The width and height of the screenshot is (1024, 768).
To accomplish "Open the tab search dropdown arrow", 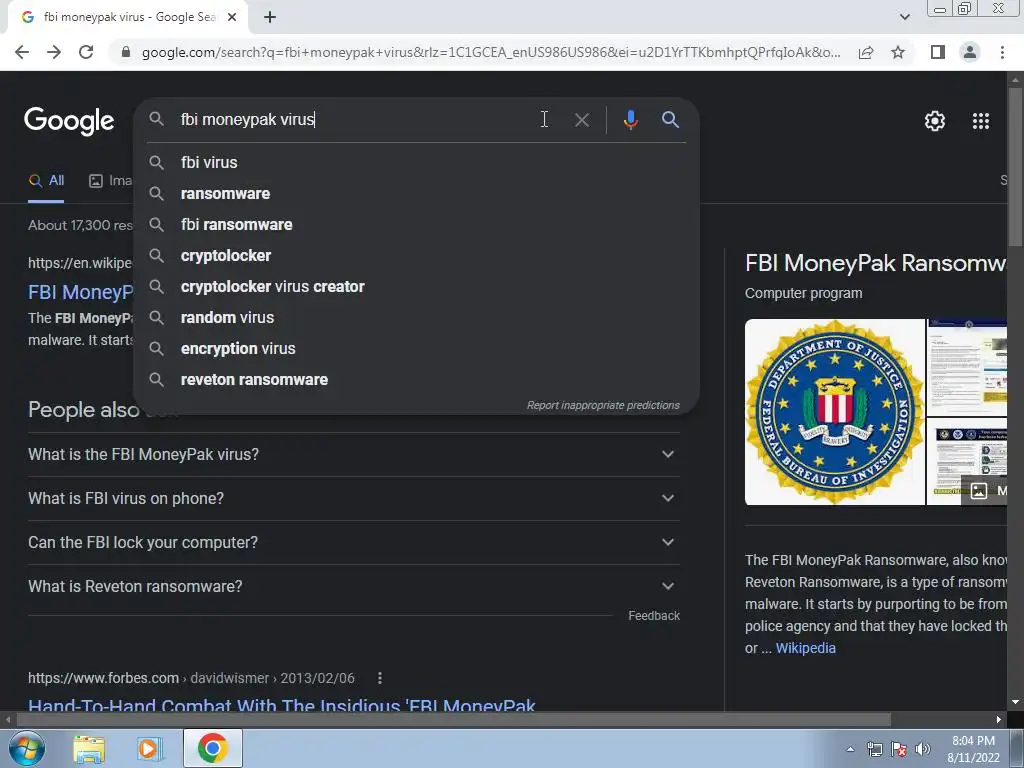I will point(904,17).
